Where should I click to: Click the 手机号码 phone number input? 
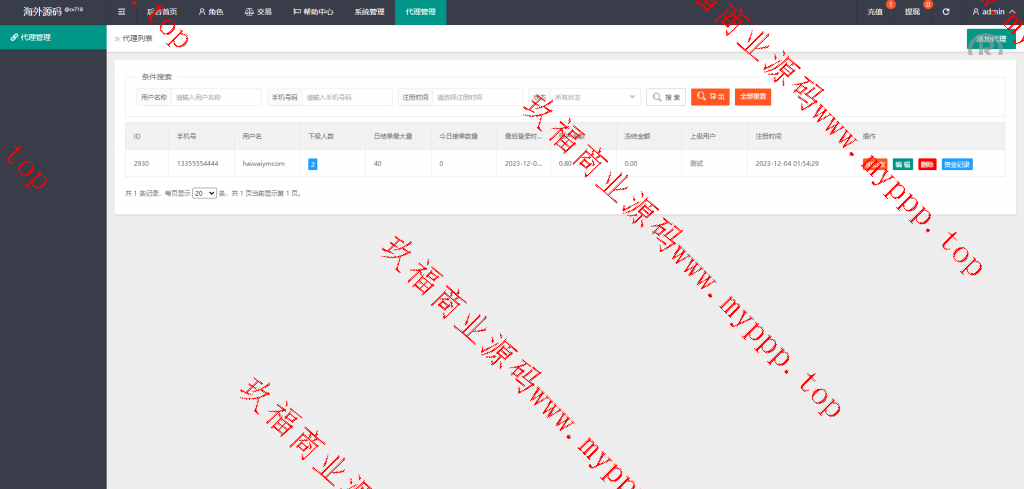tap(347, 97)
